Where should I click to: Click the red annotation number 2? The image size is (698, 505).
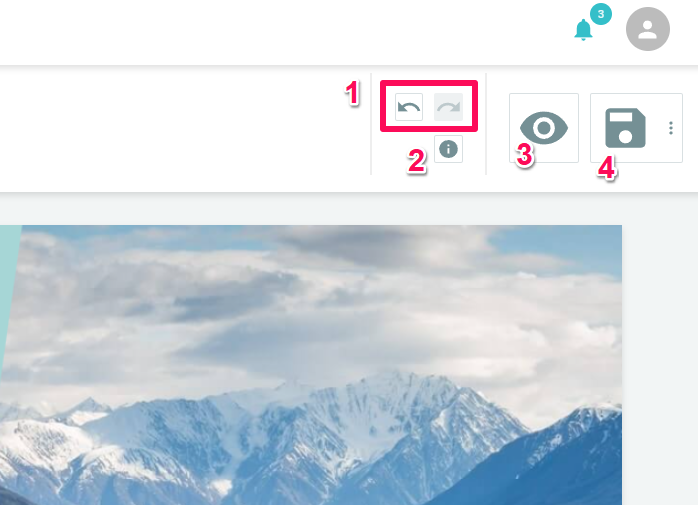pos(417,161)
